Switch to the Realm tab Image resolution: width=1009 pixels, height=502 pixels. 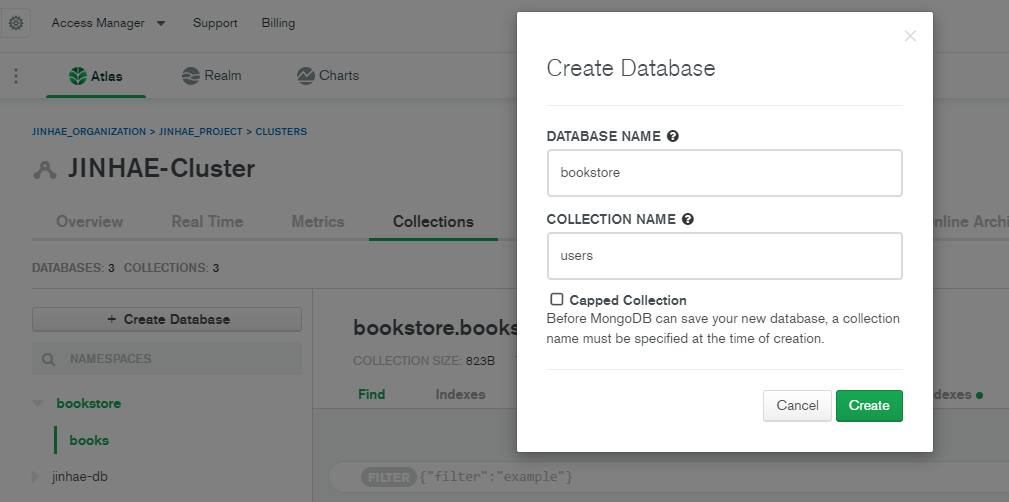coord(212,76)
